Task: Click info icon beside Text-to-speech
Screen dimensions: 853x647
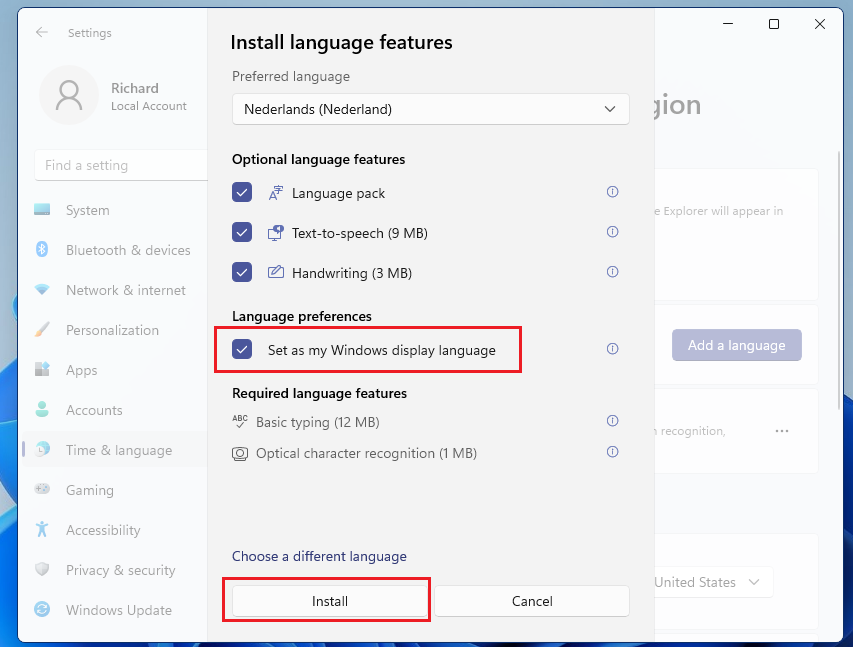Action: pyautogui.click(x=613, y=232)
